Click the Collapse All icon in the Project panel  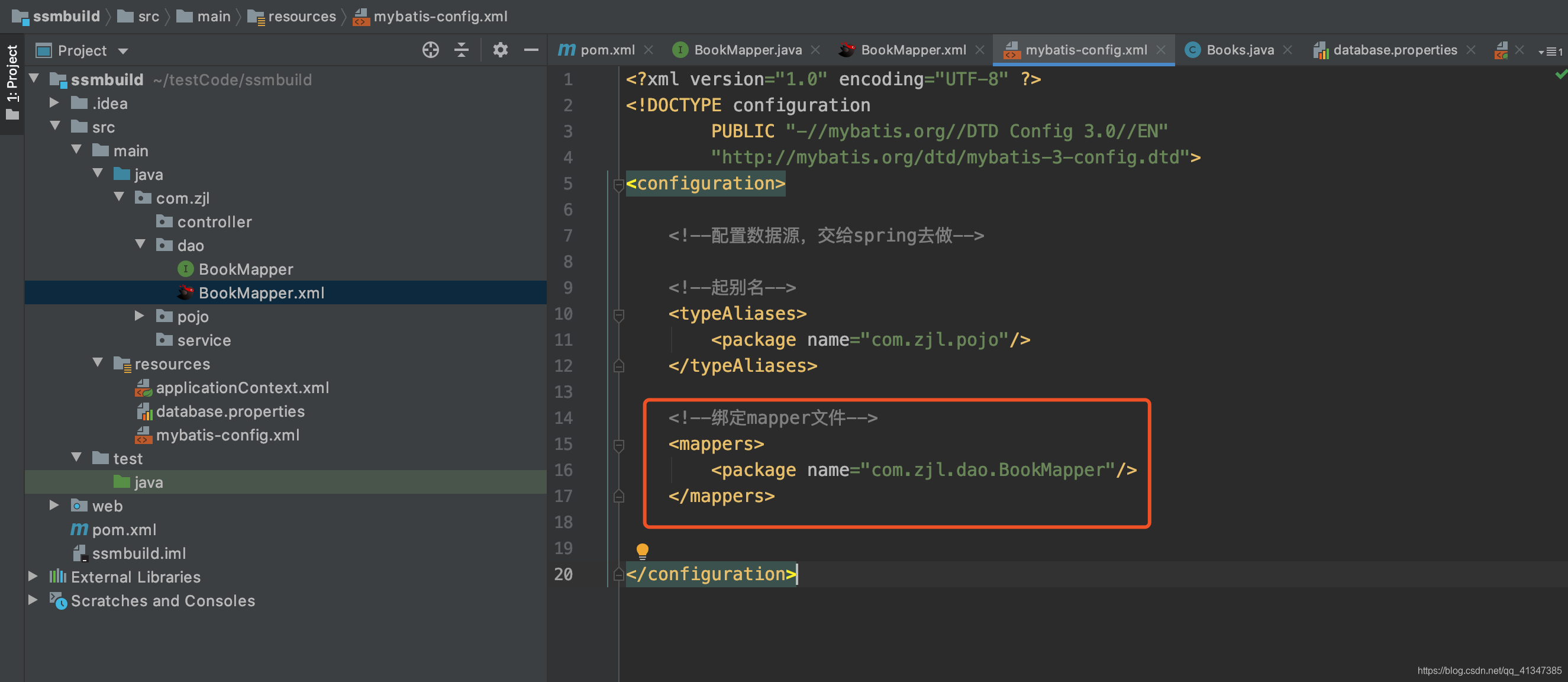click(462, 50)
